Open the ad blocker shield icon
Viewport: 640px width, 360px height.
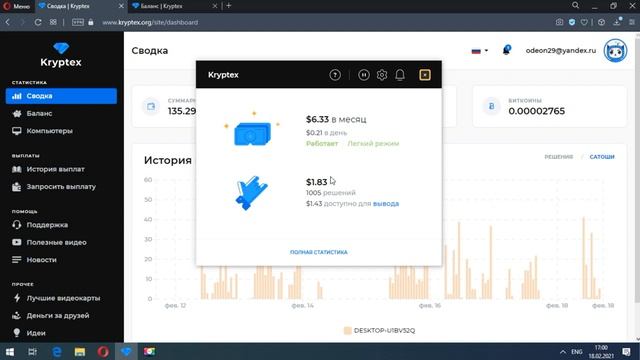pos(572,22)
